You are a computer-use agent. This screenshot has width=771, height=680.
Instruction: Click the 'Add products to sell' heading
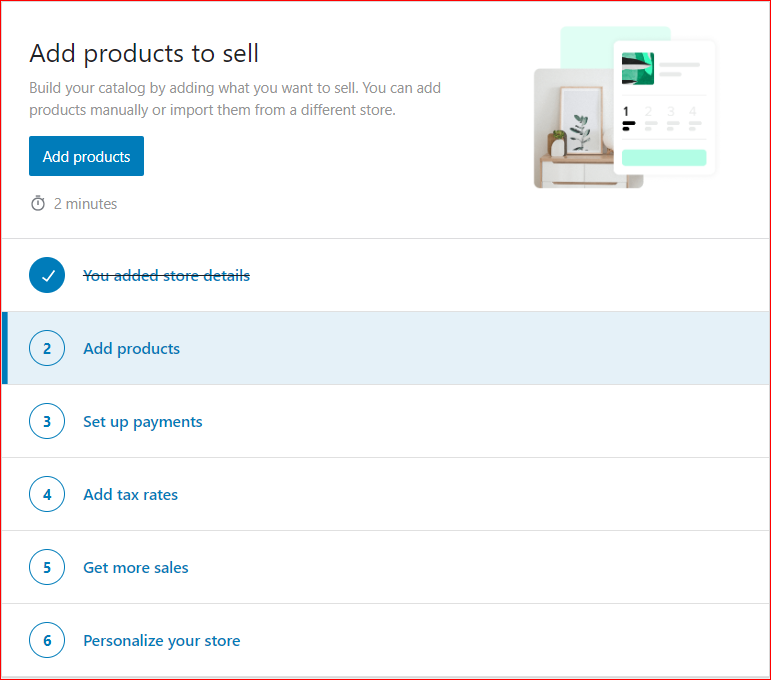[144, 53]
